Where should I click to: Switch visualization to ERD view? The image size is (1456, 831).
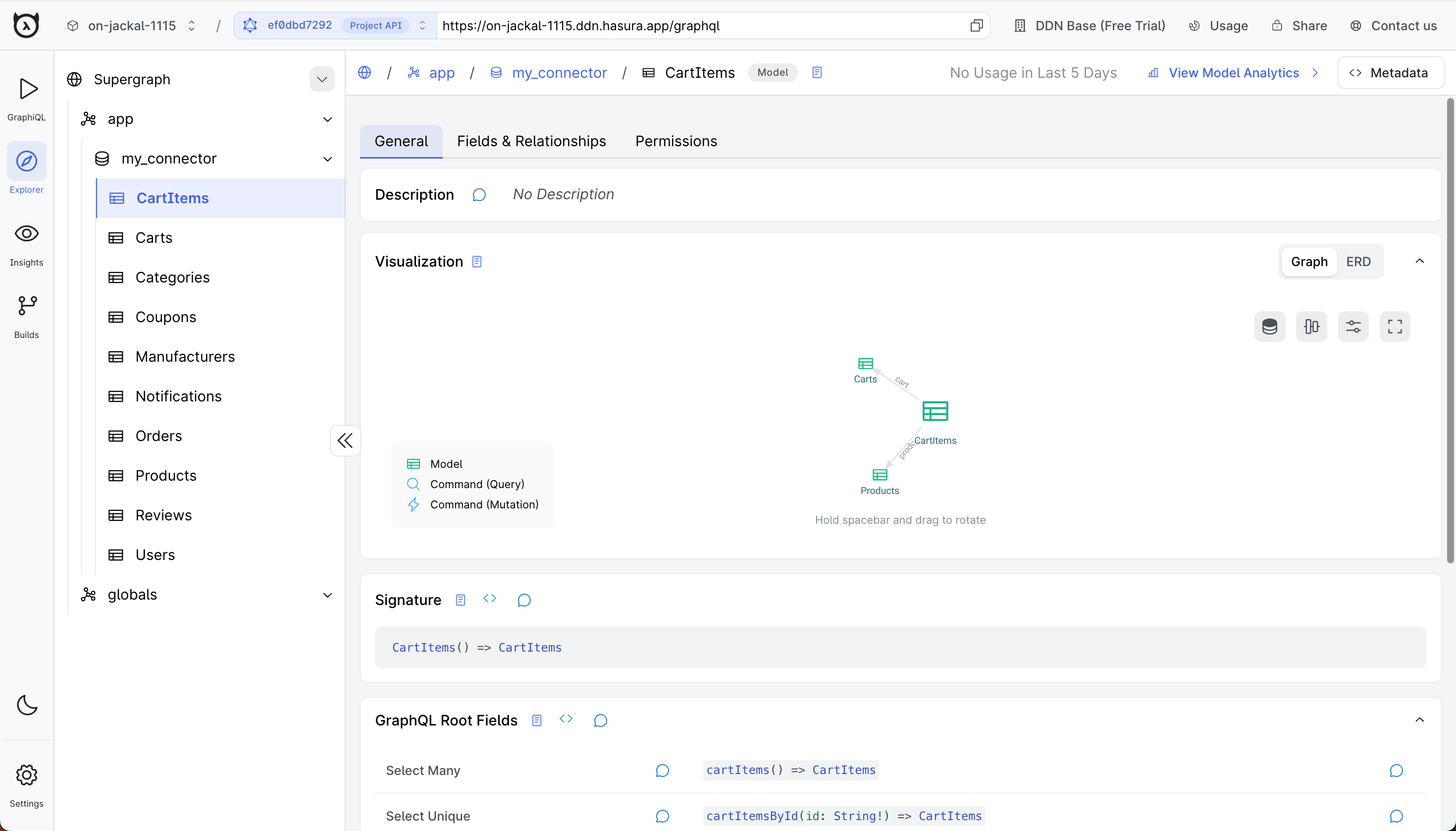click(1358, 262)
